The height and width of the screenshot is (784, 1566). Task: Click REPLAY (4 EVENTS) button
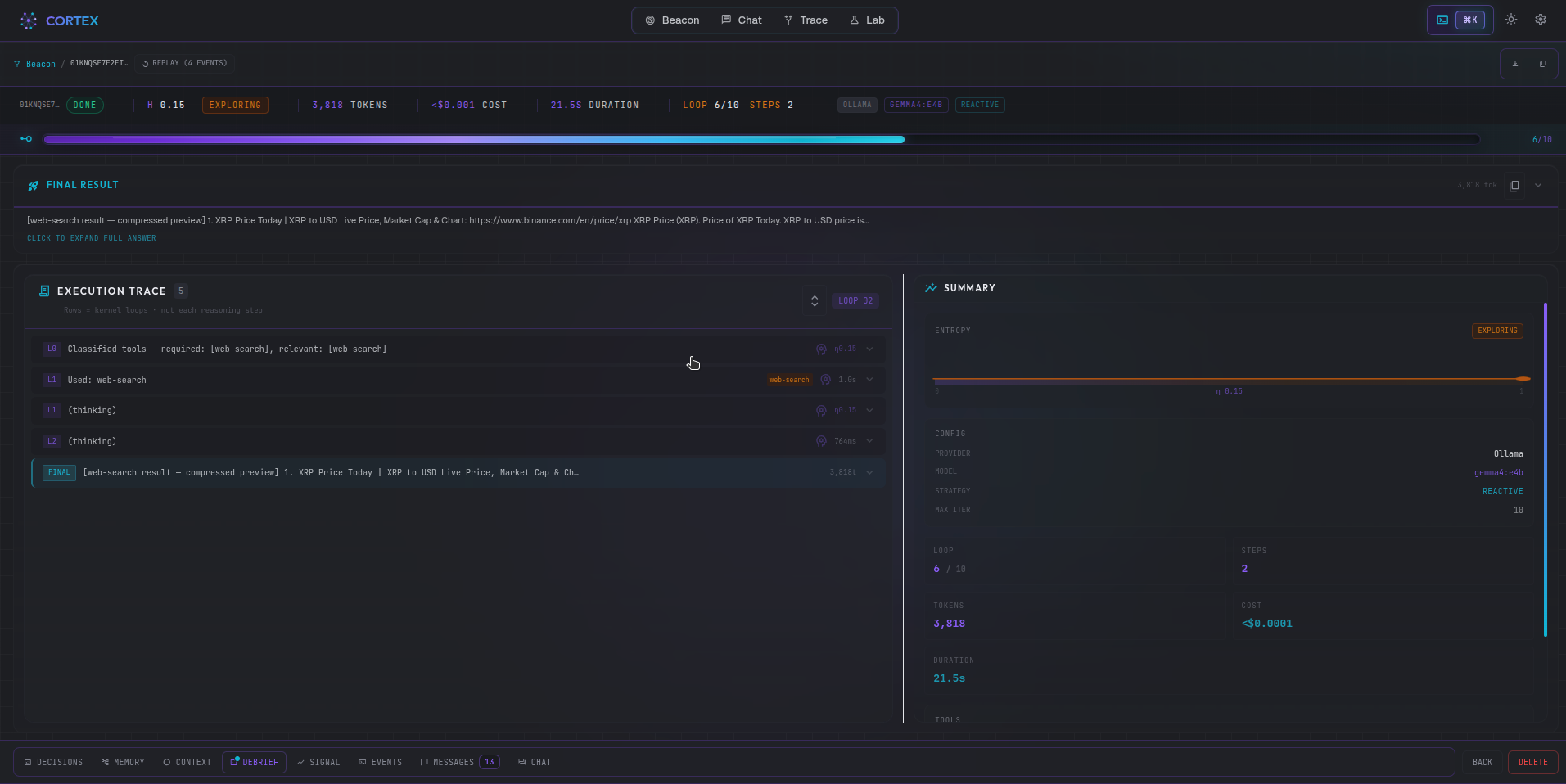[x=184, y=63]
